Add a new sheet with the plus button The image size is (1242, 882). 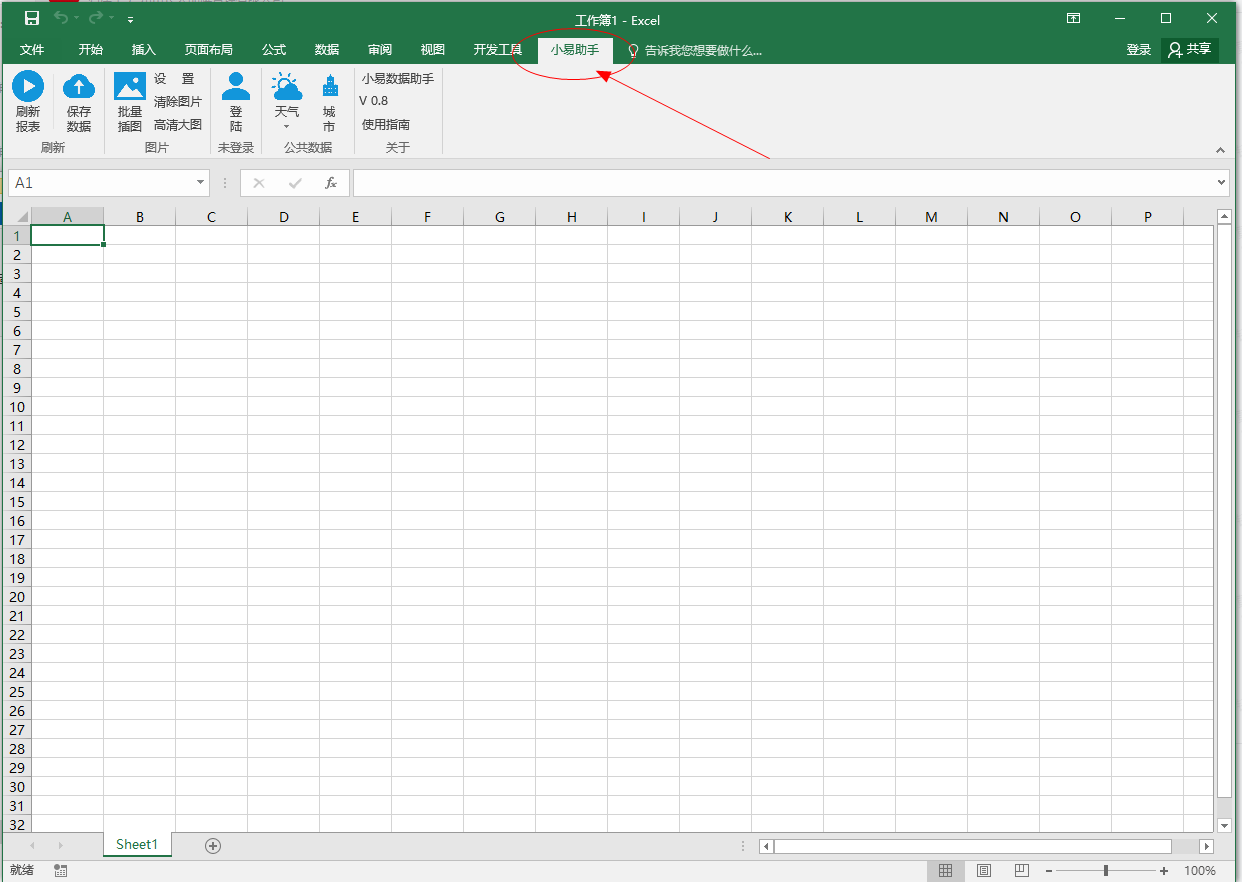(213, 846)
